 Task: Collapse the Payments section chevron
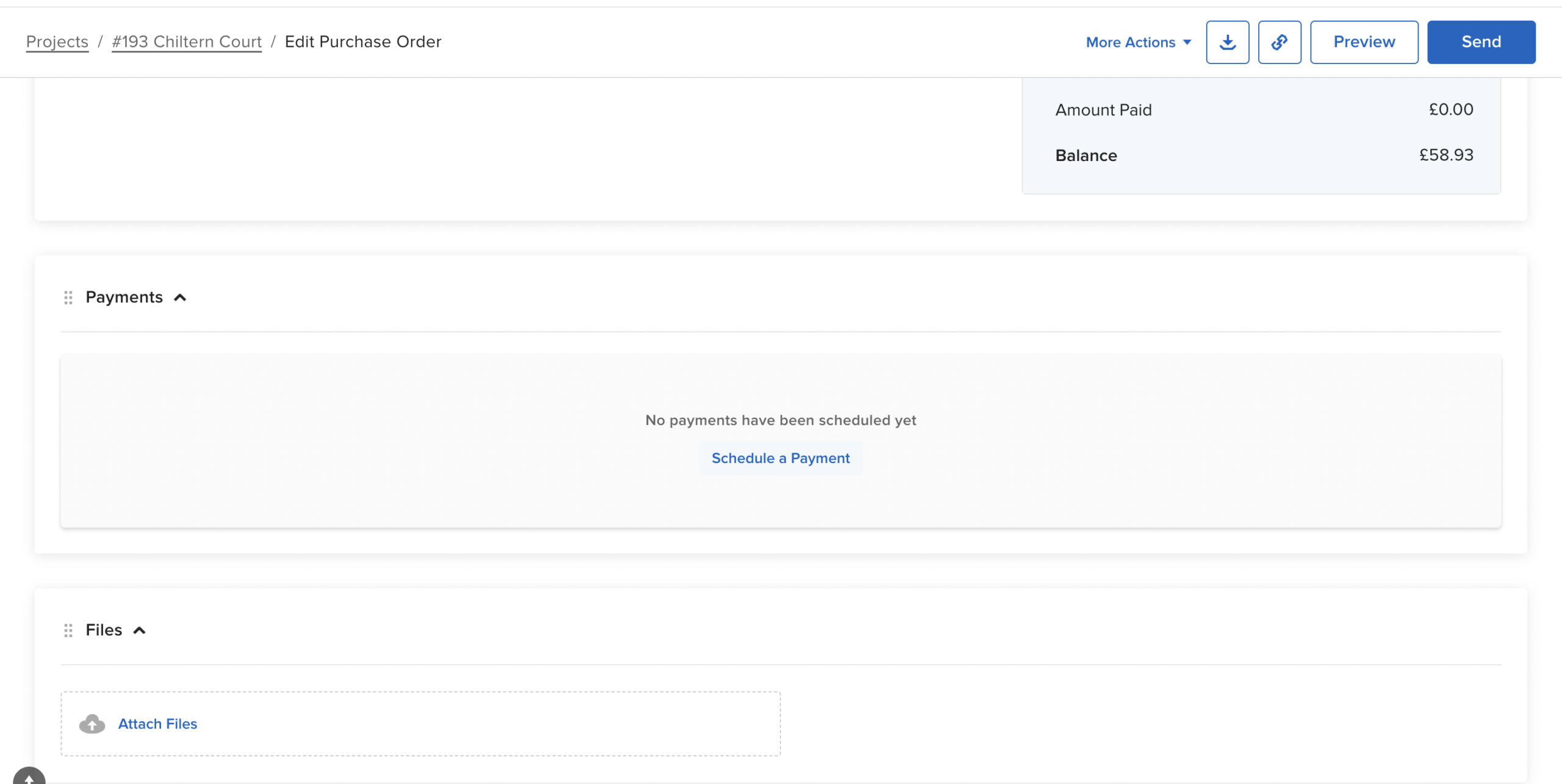click(x=180, y=298)
